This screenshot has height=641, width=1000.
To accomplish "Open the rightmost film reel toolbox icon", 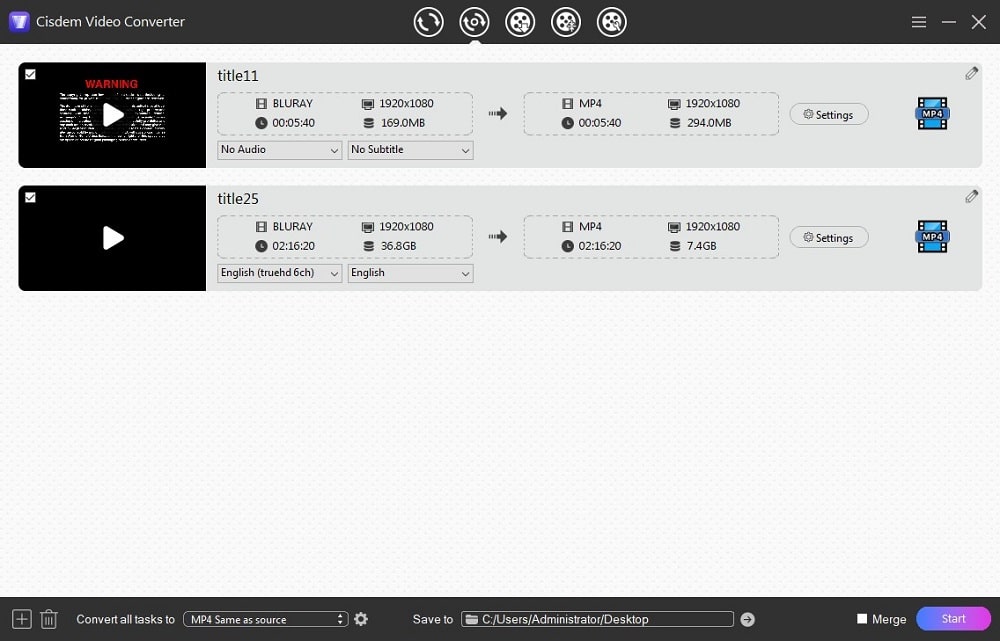I will [x=612, y=21].
